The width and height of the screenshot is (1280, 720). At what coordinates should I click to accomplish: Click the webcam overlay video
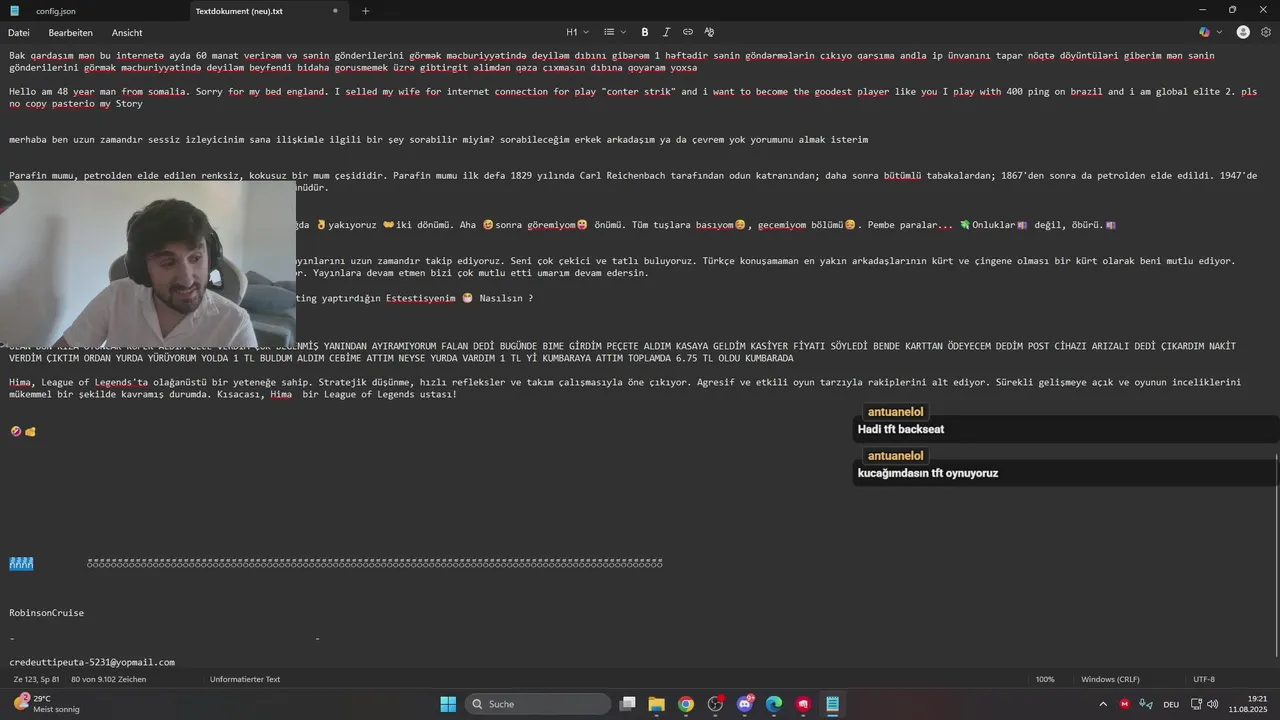coord(148,263)
